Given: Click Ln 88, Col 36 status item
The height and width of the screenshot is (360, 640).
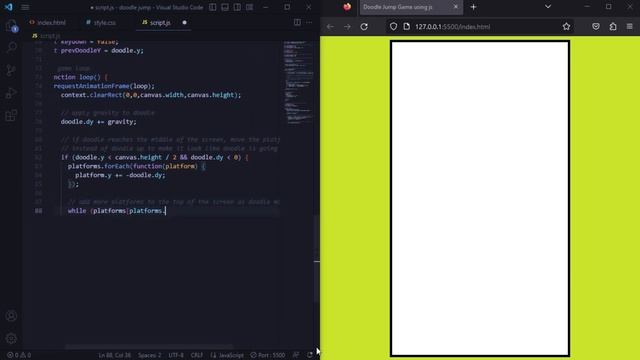Looking at the screenshot, I should [115, 355].
